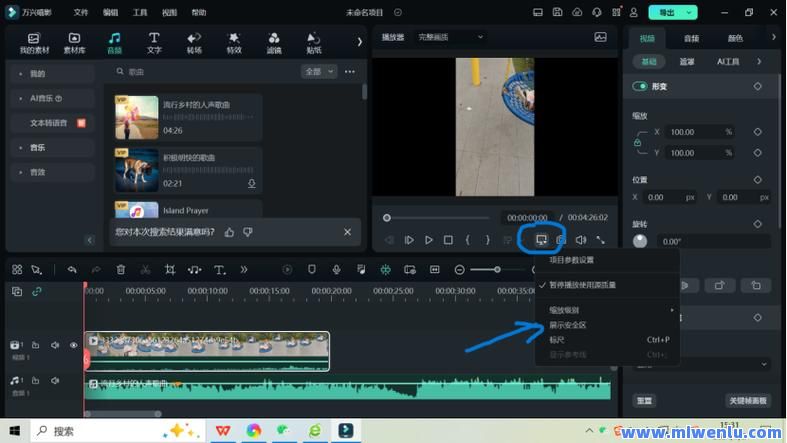Open the 全部 filter dropdown
Image resolution: width=787 pixels, height=443 pixels.
click(x=318, y=72)
